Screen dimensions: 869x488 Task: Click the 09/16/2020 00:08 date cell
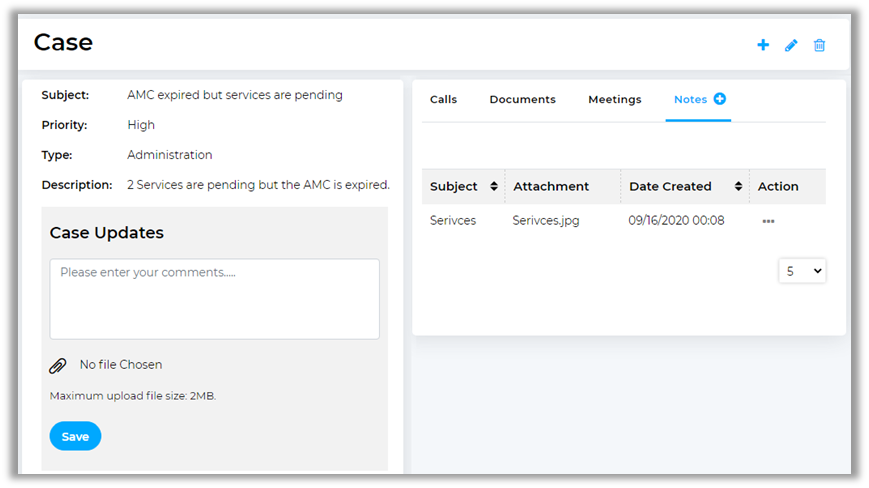point(676,220)
